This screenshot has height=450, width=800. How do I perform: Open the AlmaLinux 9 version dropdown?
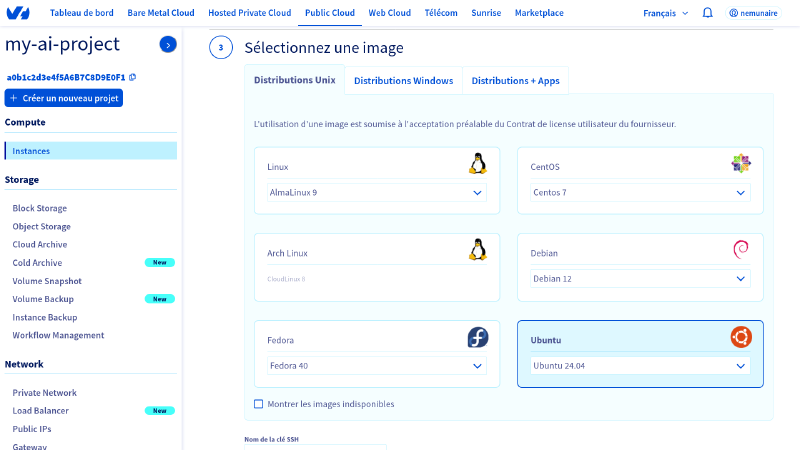(377, 193)
